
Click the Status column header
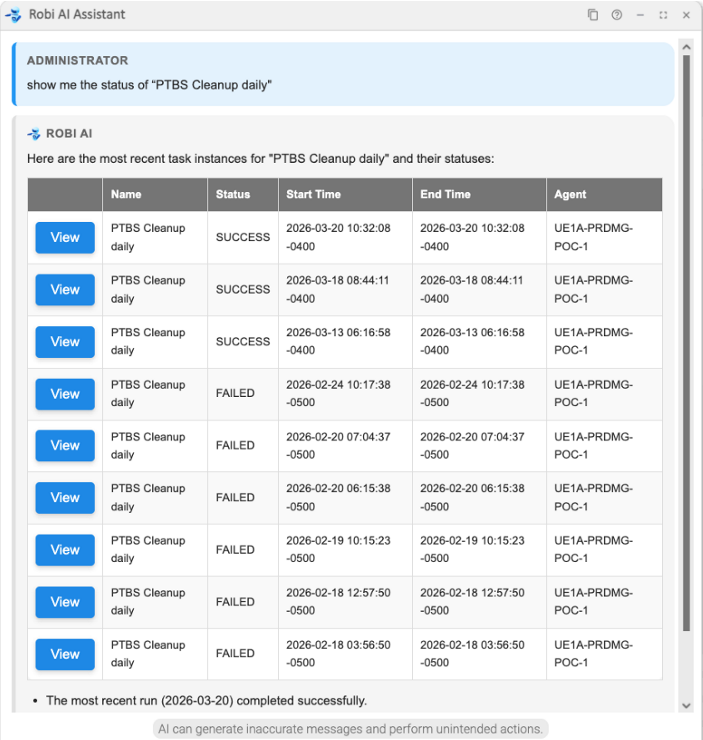click(233, 194)
